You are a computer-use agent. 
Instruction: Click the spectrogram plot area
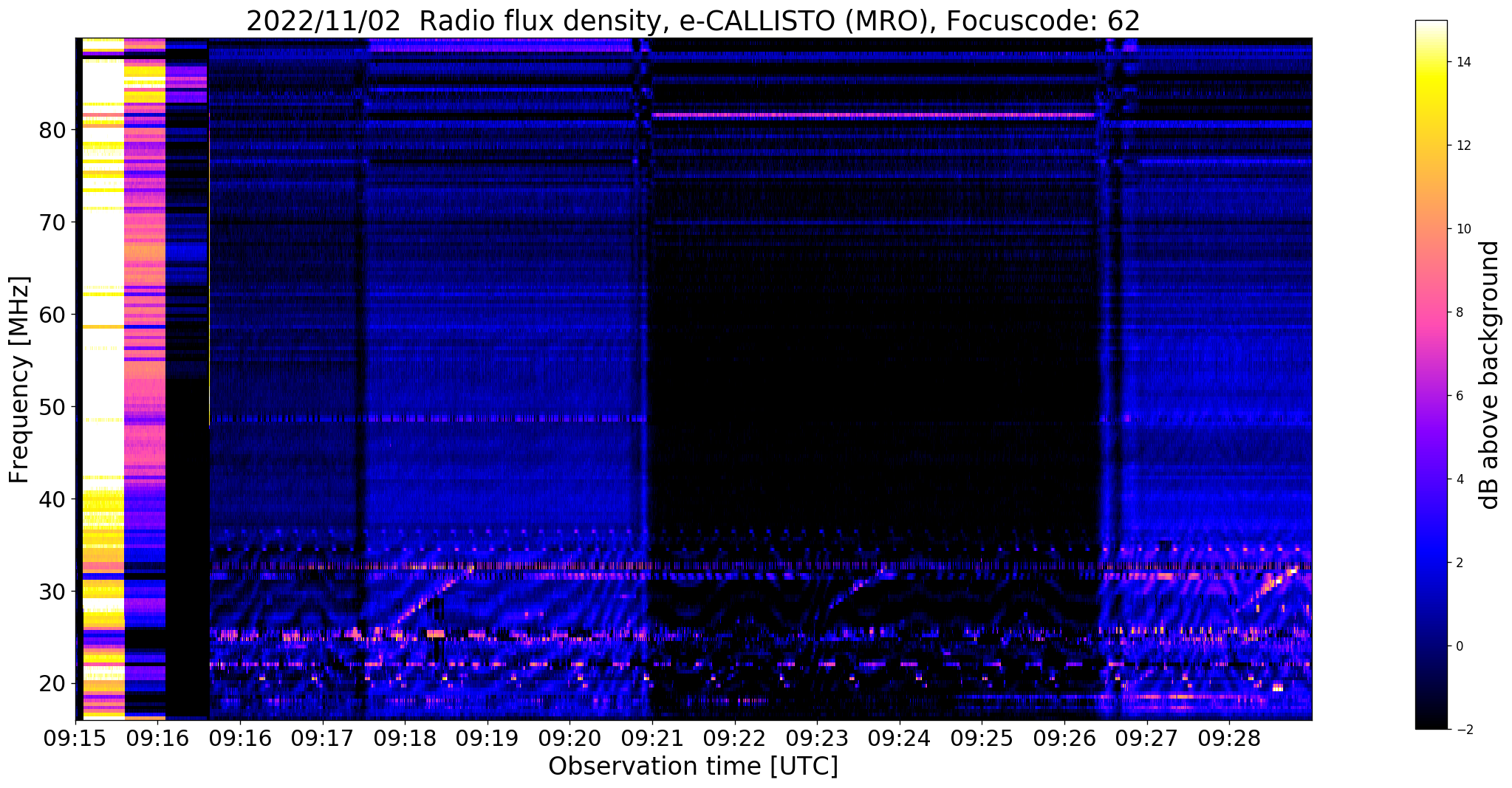tap(694, 379)
